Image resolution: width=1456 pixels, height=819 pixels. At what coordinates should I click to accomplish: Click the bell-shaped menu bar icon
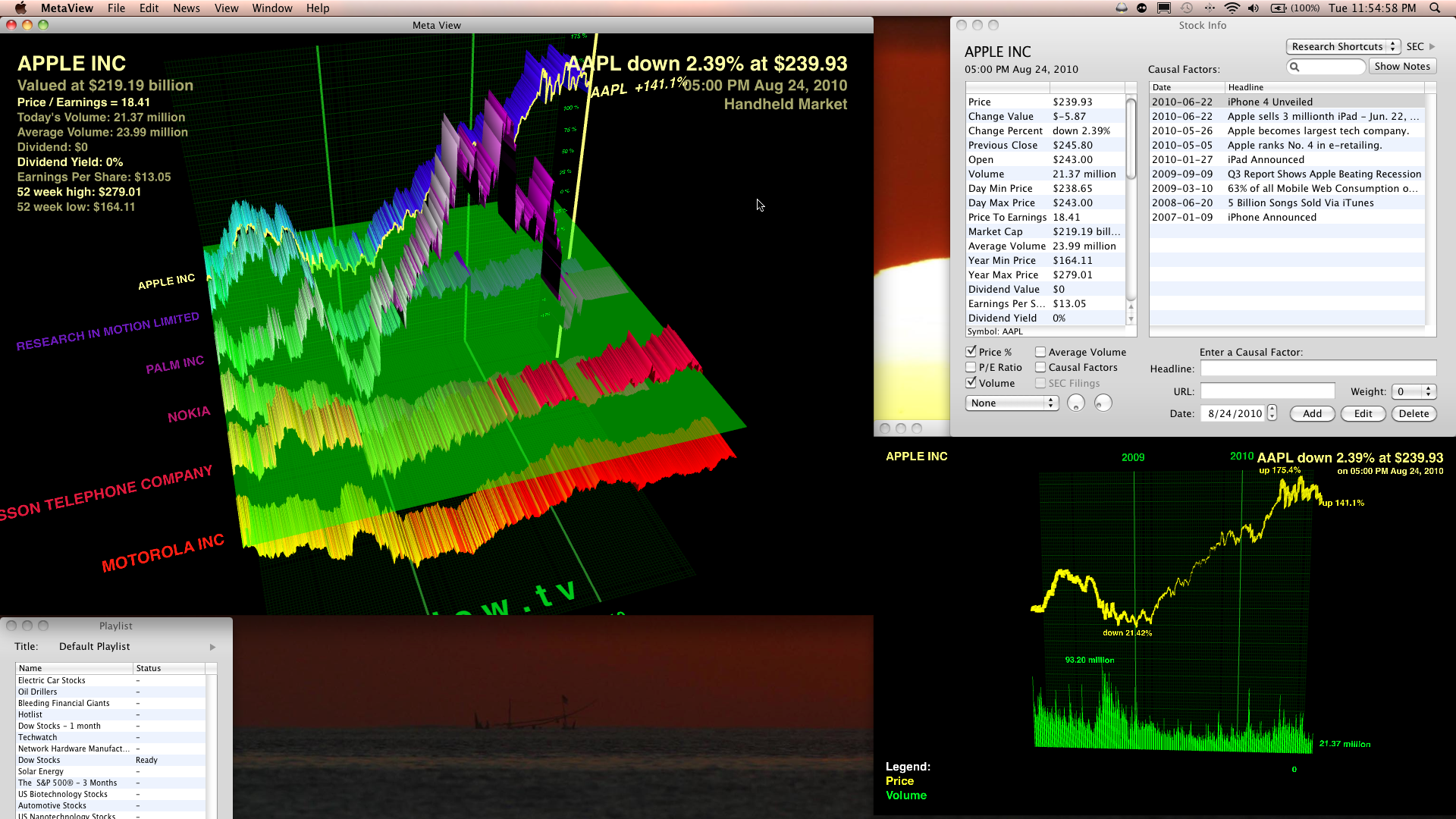pos(1122,8)
